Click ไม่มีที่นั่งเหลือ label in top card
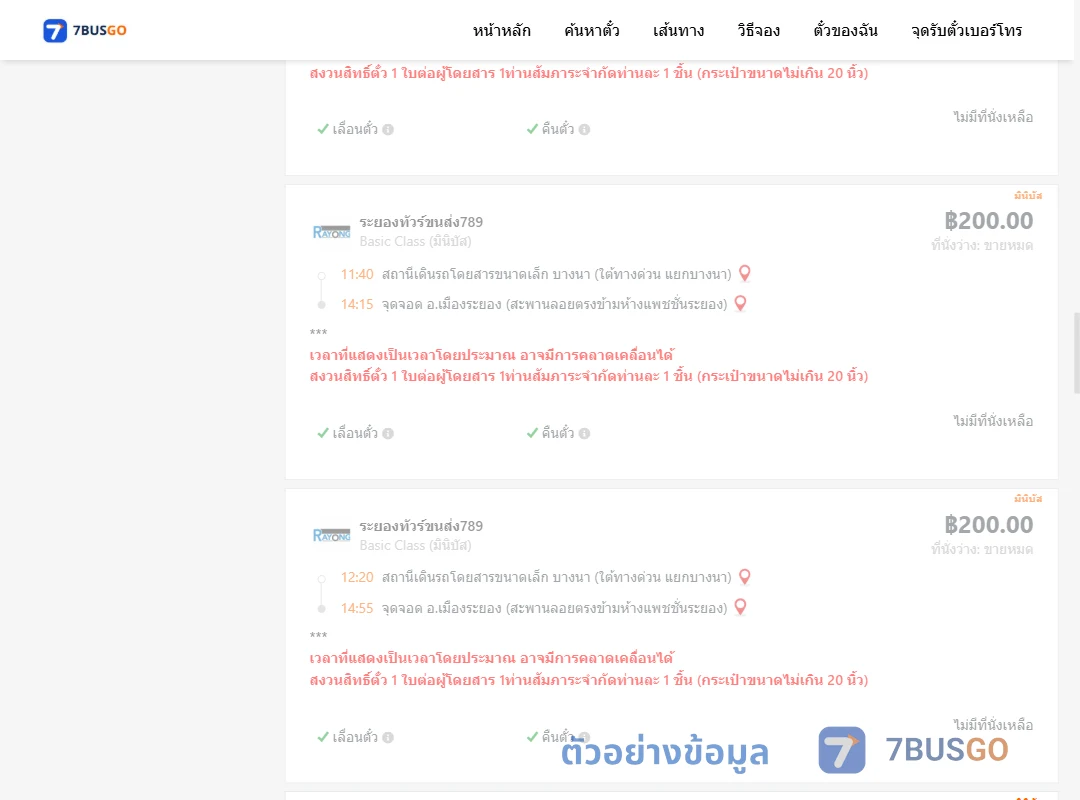 click(x=993, y=117)
